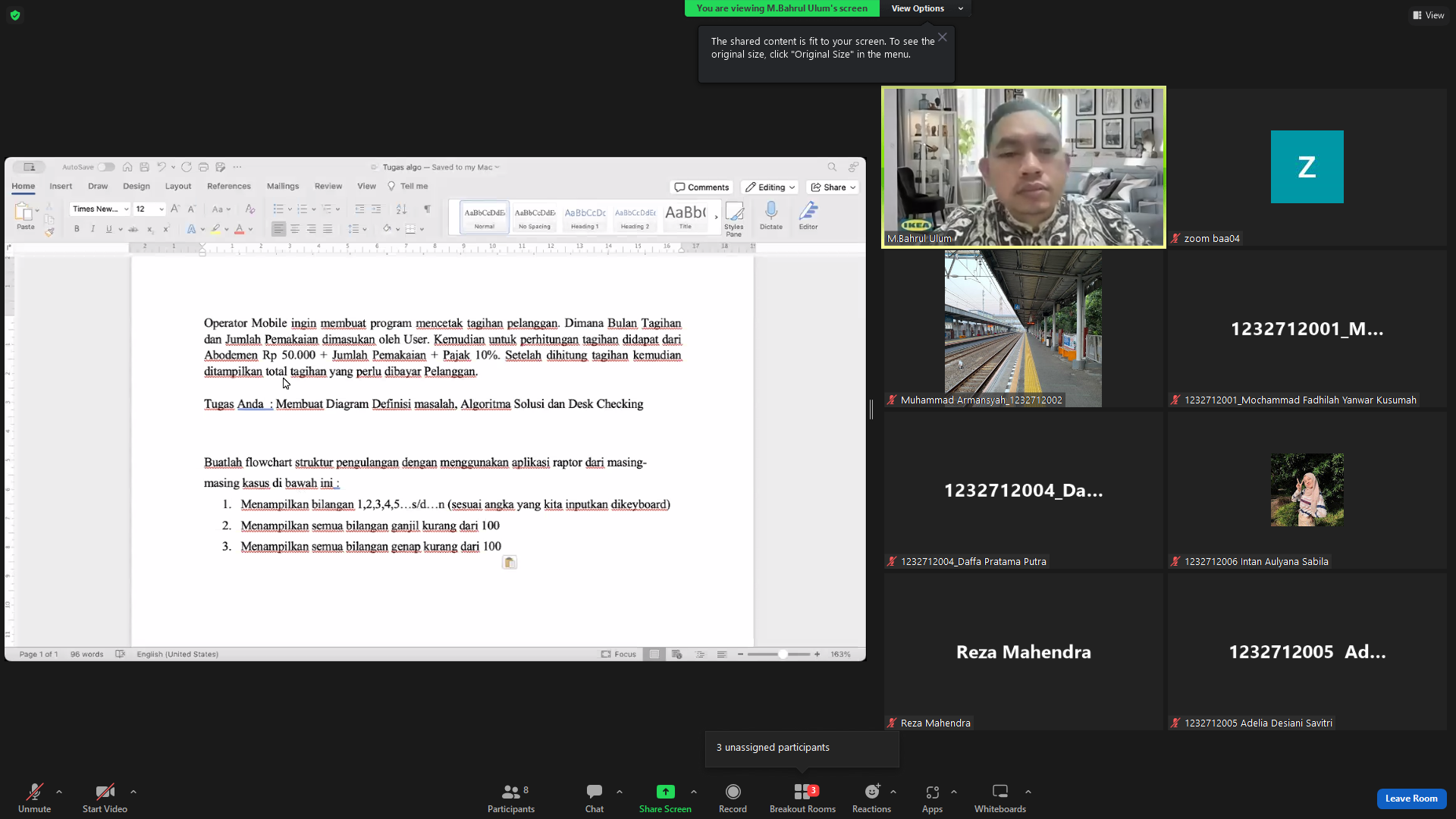Start recording with the Record button
Image resolution: width=1456 pixels, height=819 pixels.
[x=733, y=798]
